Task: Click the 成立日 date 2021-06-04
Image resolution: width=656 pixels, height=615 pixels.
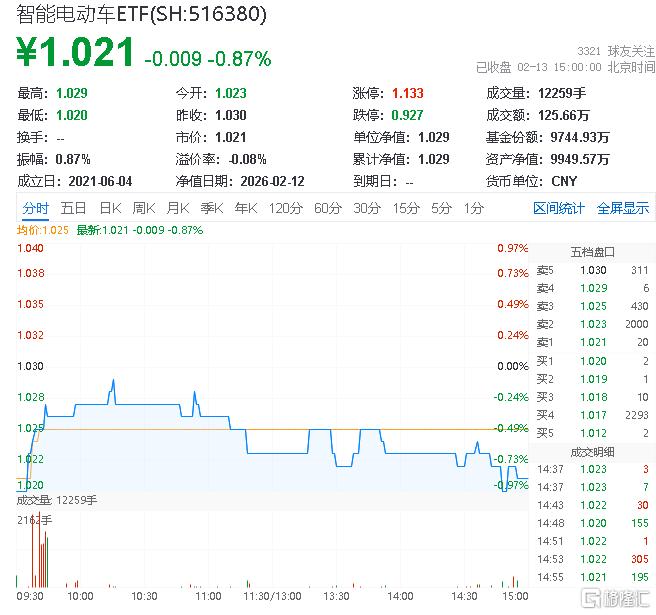Action: pyautogui.click(x=100, y=181)
